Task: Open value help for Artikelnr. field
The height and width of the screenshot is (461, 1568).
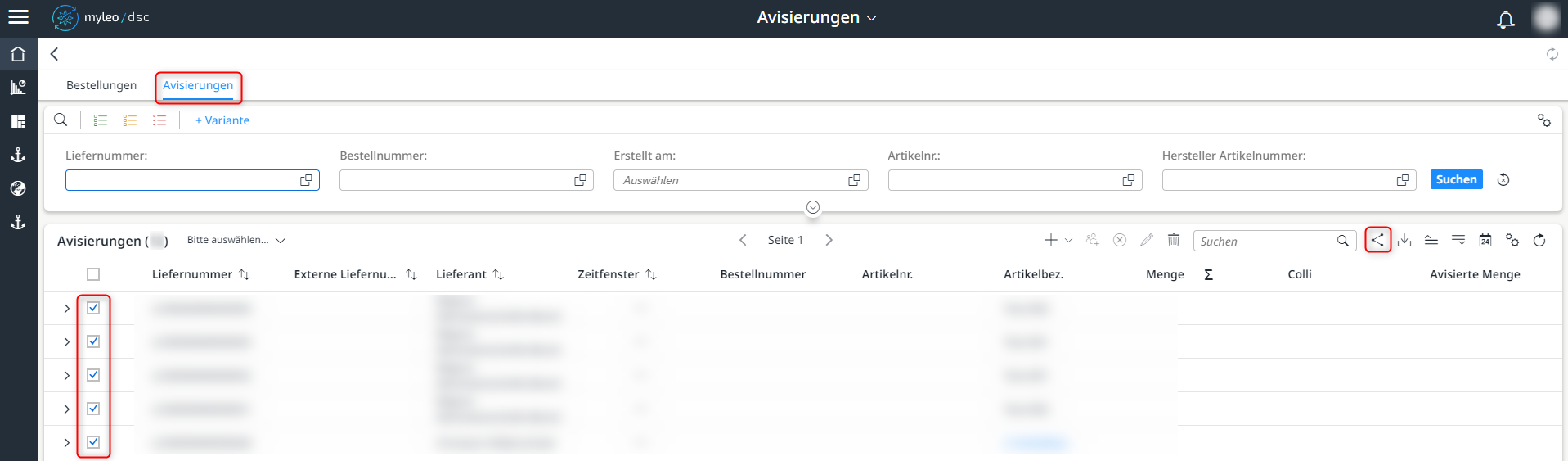Action: [x=1129, y=180]
